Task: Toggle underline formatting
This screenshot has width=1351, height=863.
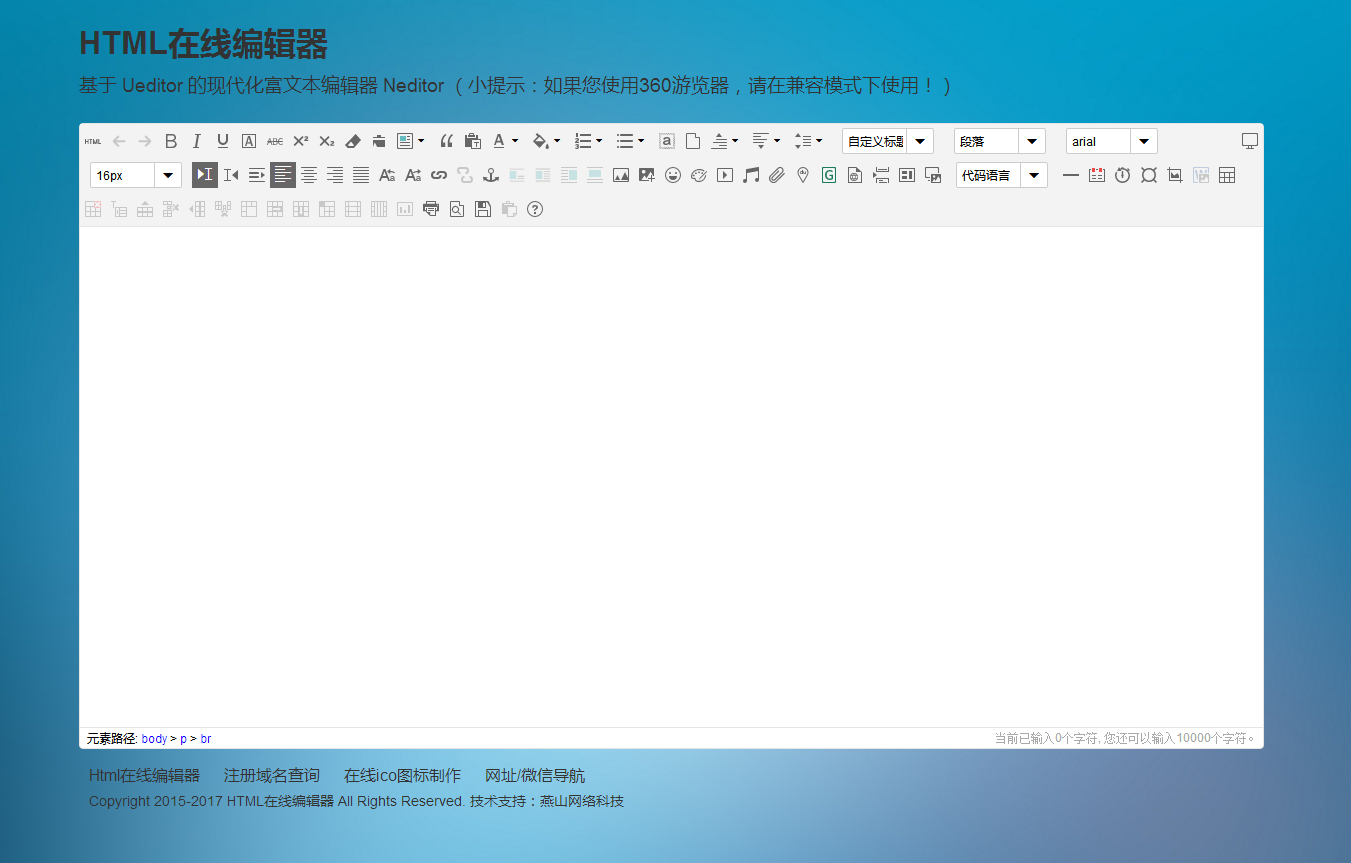Action: (x=223, y=141)
